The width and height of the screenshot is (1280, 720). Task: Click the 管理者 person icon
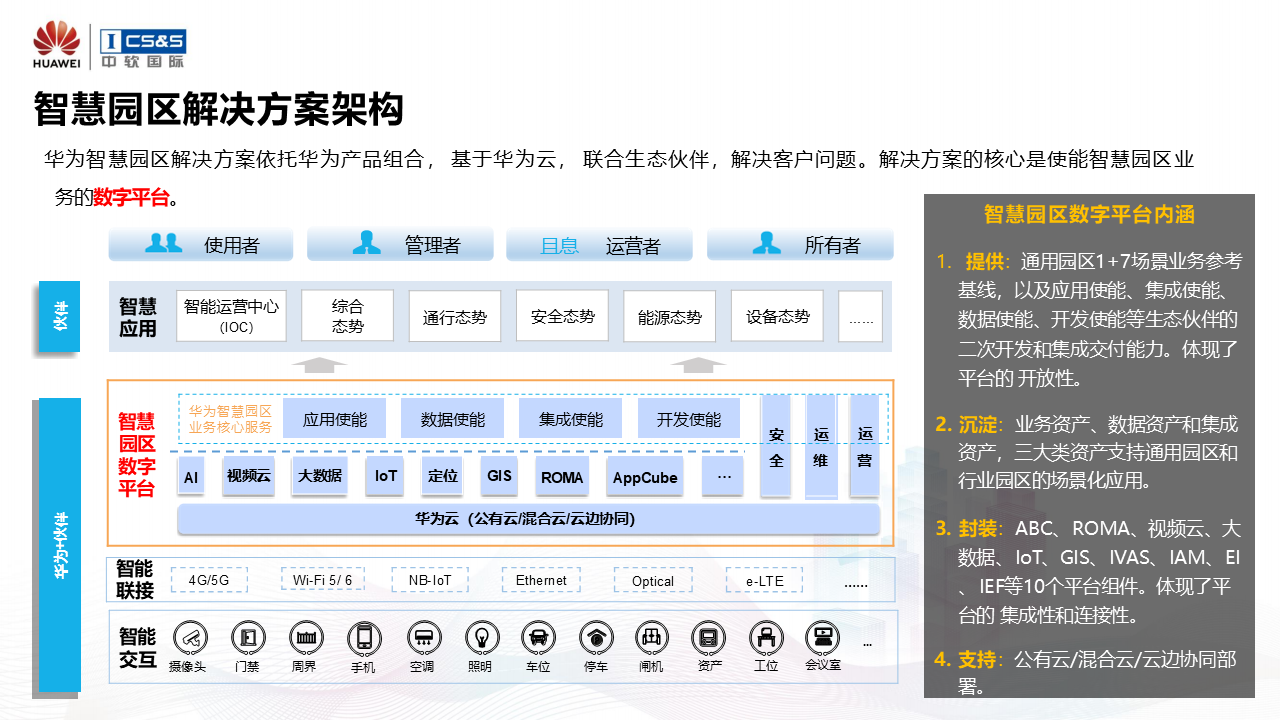click(x=366, y=243)
